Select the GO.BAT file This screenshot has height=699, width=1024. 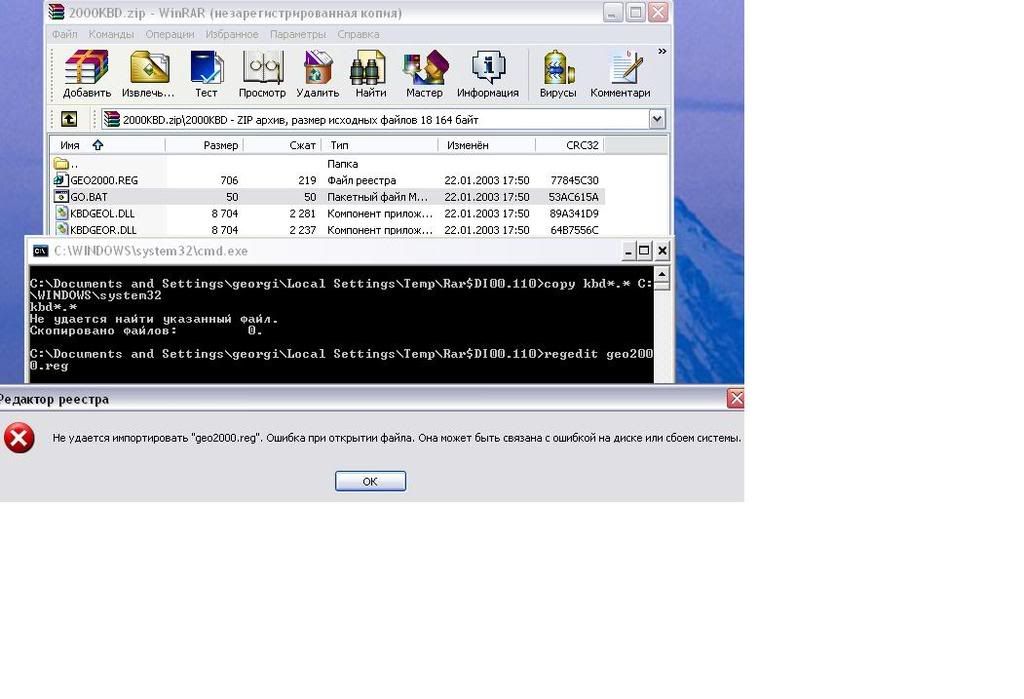point(328,197)
